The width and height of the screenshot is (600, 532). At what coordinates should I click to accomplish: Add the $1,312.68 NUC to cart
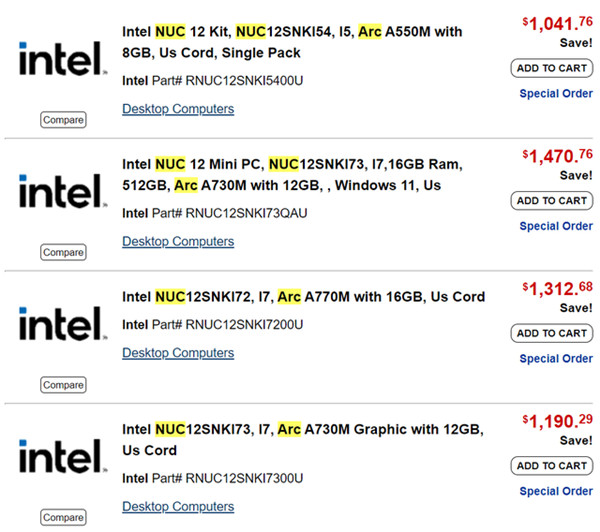551,333
